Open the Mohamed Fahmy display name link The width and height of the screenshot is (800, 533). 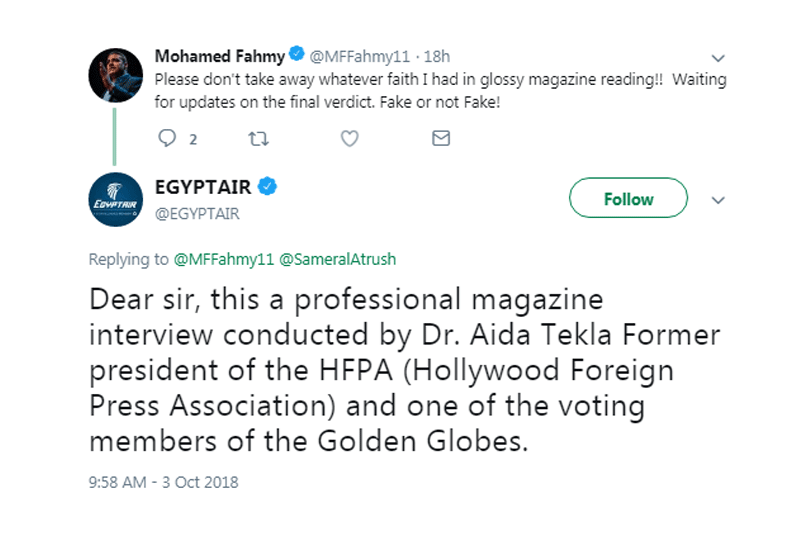point(220,55)
